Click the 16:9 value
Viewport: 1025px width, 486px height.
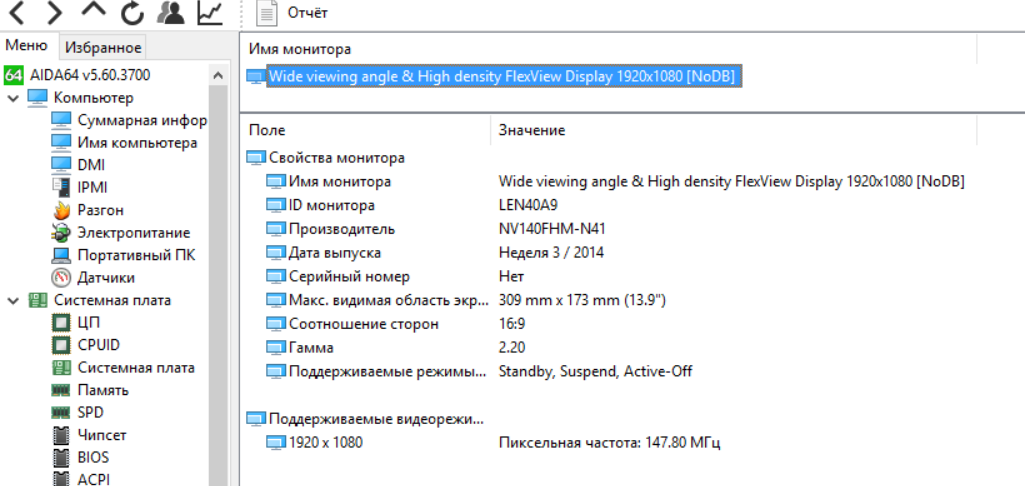click(x=511, y=324)
